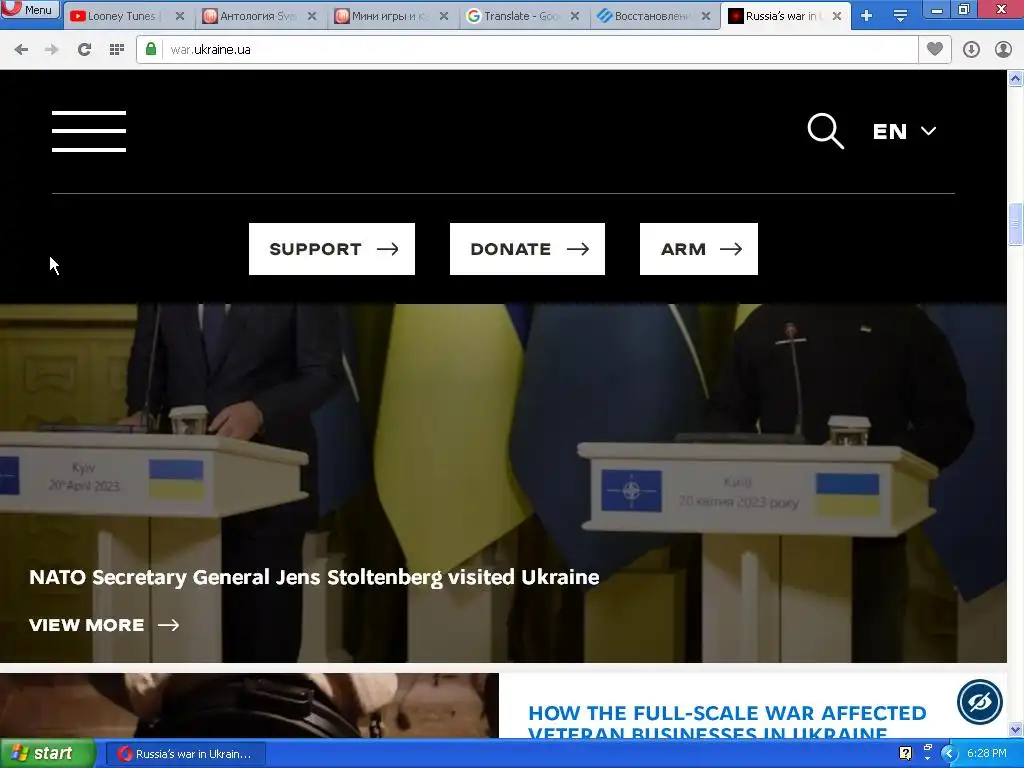Click the 6:28 PM clock

pos(987,754)
